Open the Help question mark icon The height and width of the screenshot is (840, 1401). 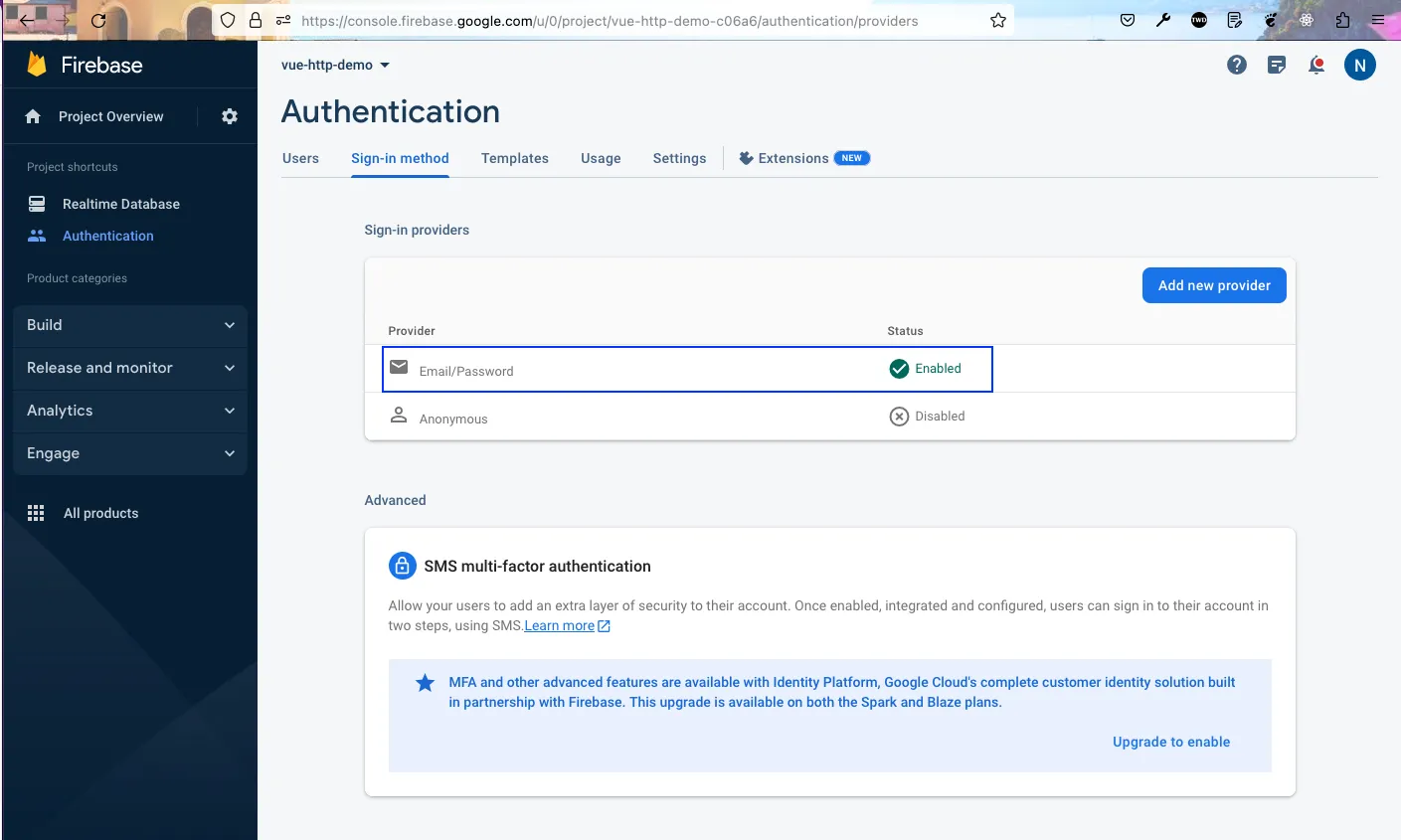[1237, 65]
